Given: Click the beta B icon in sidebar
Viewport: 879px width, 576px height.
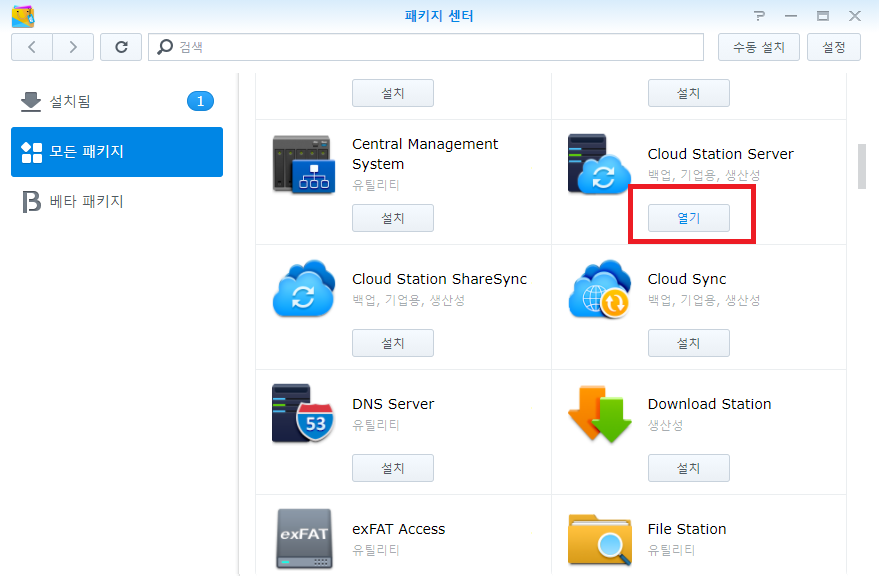Looking at the screenshot, I should coord(31,202).
